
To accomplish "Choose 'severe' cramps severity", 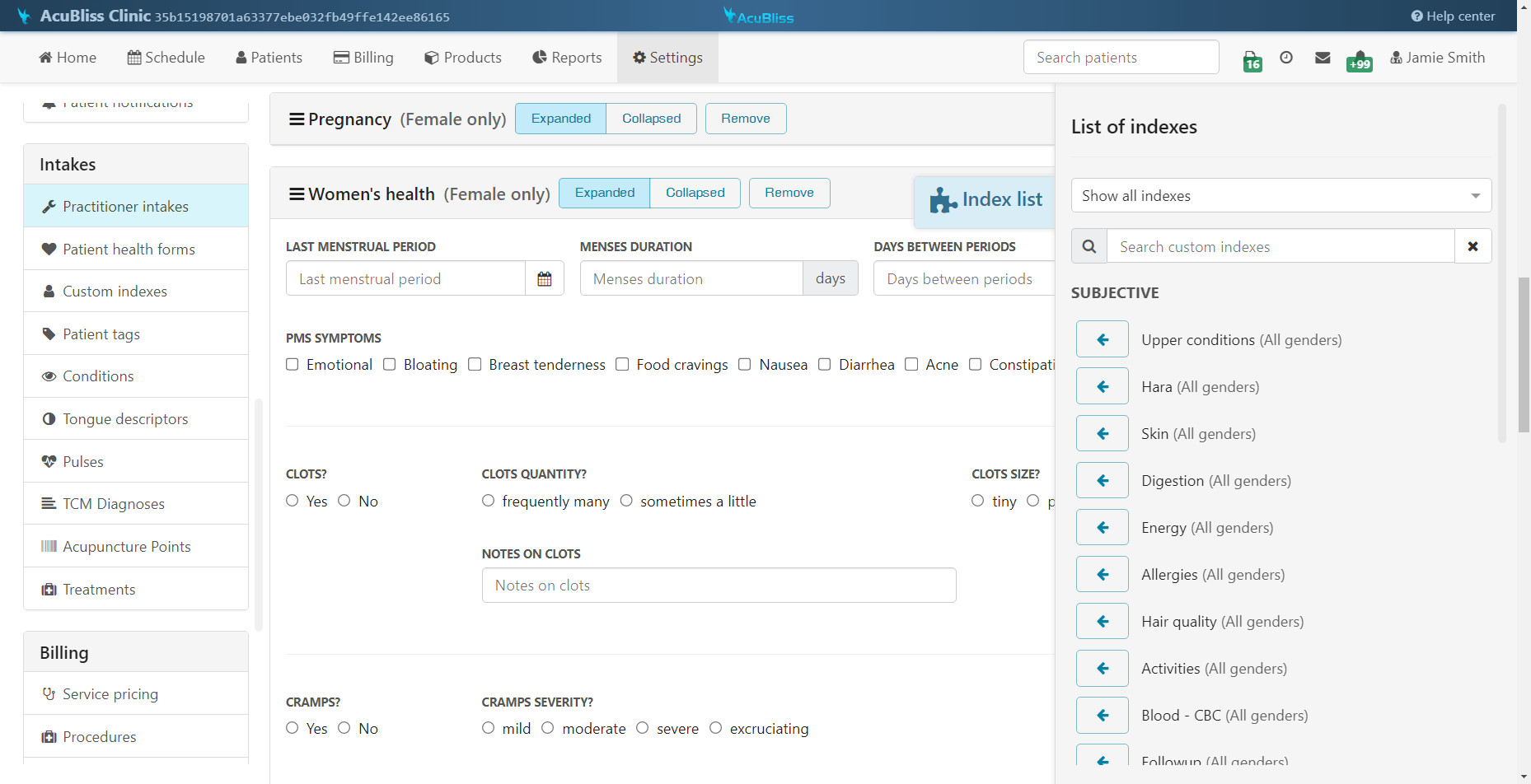I will pyautogui.click(x=643, y=728).
